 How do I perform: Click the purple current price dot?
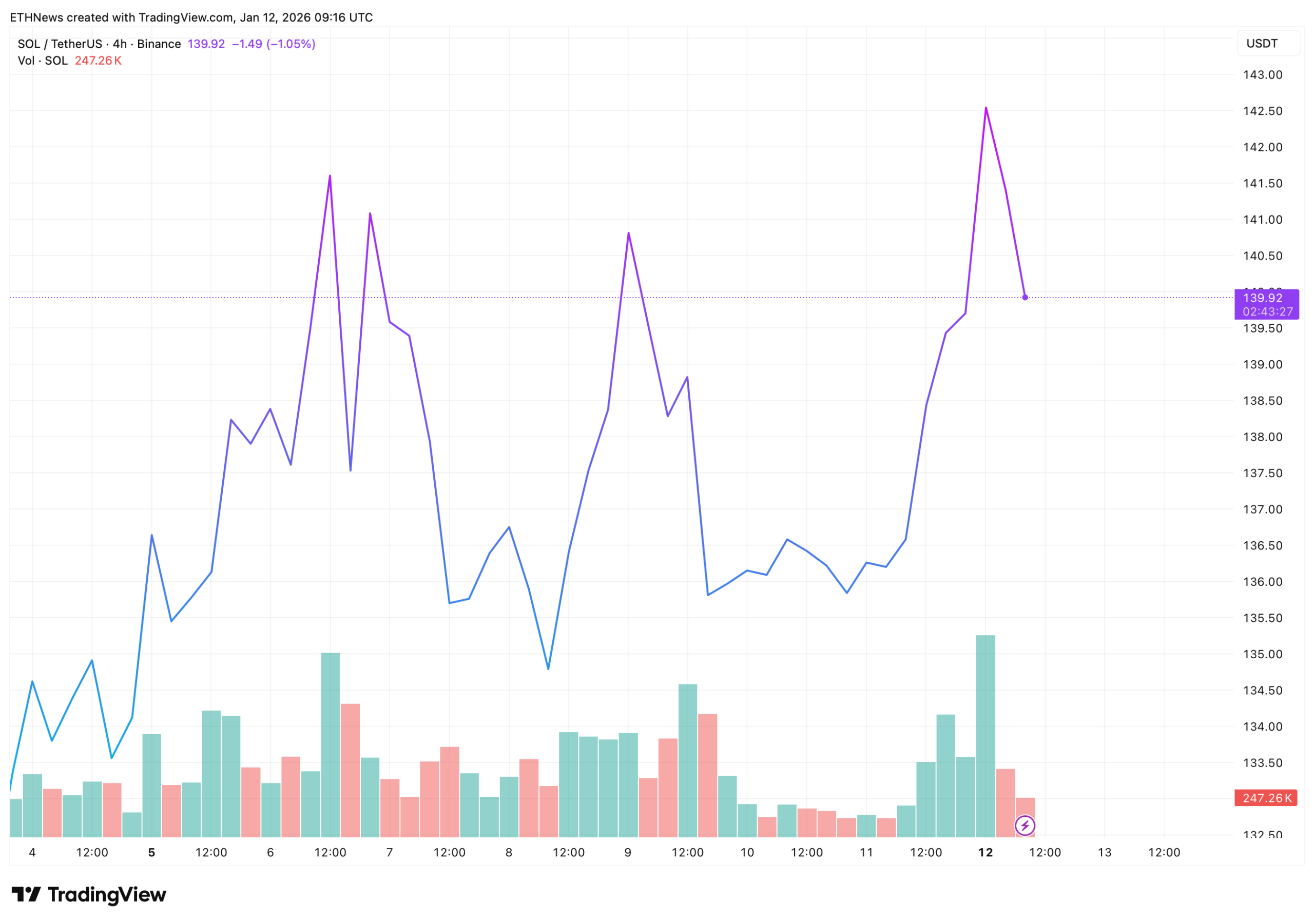1025,298
